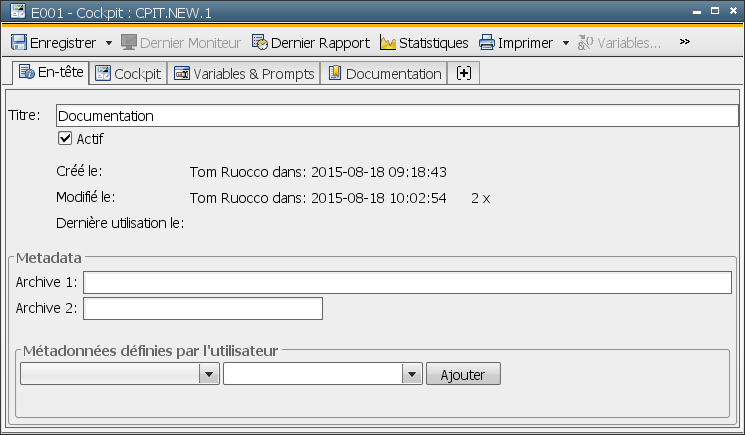Switch to the Cockpit tab
This screenshot has width=745, height=435.
coord(128,74)
